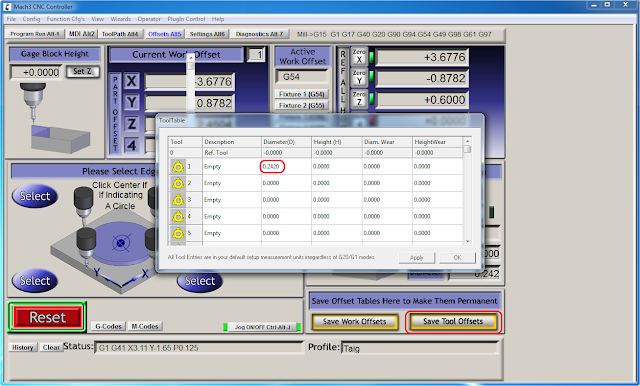The width and height of the screenshot is (640, 386).
Task: Click ToolTable scrollbar down arrow
Action: point(468,242)
